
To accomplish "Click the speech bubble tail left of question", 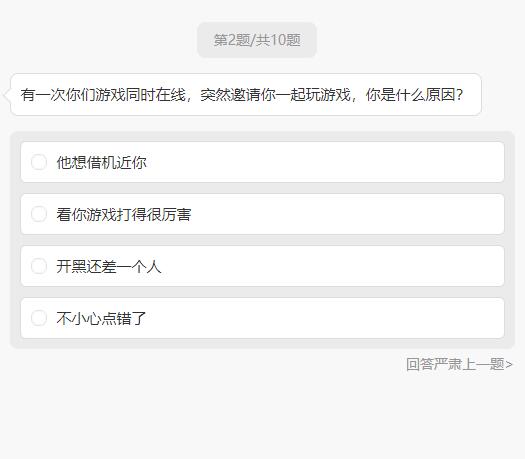I will click(7, 95).
